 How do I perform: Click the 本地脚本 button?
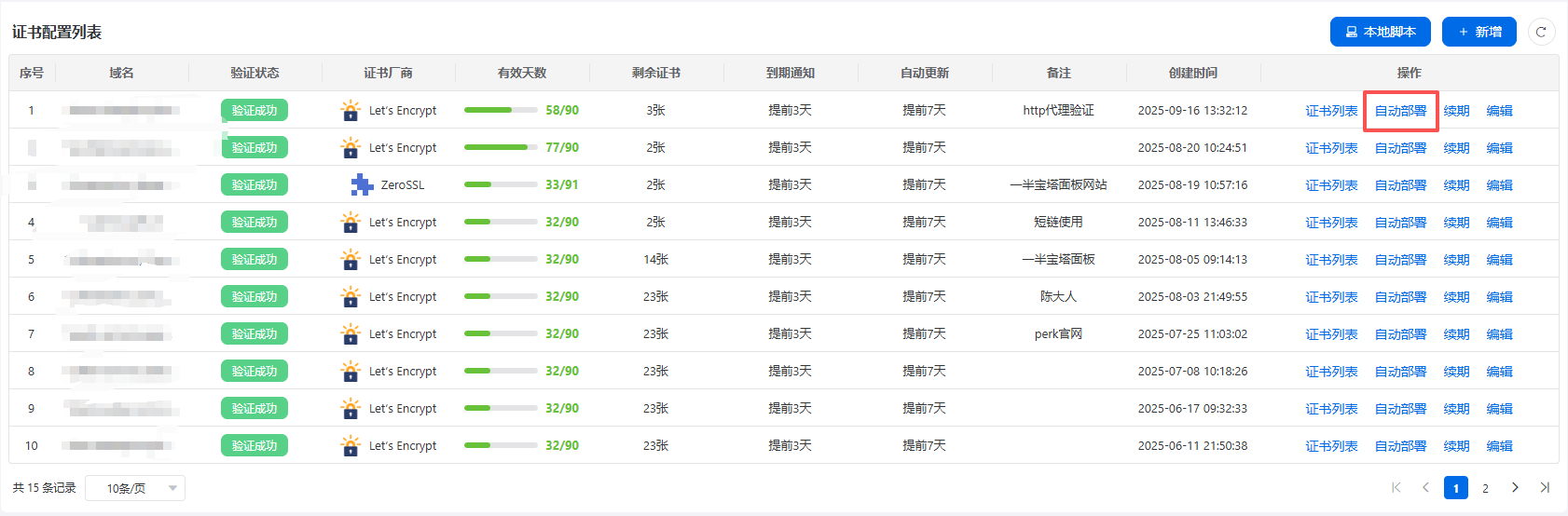pyautogui.click(x=1380, y=32)
